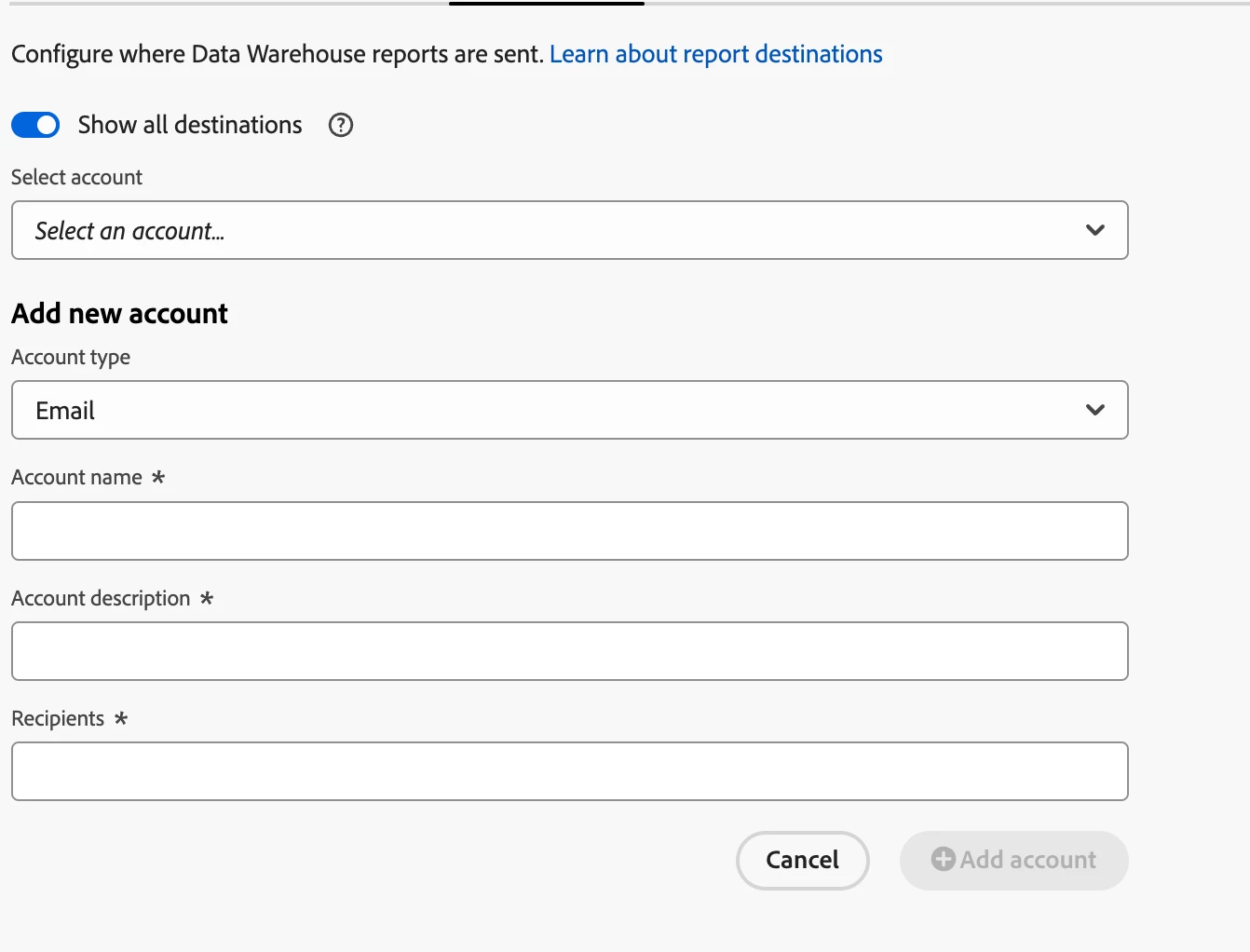Select the active tab underline at top
The image size is (1250, 952).
point(546,4)
